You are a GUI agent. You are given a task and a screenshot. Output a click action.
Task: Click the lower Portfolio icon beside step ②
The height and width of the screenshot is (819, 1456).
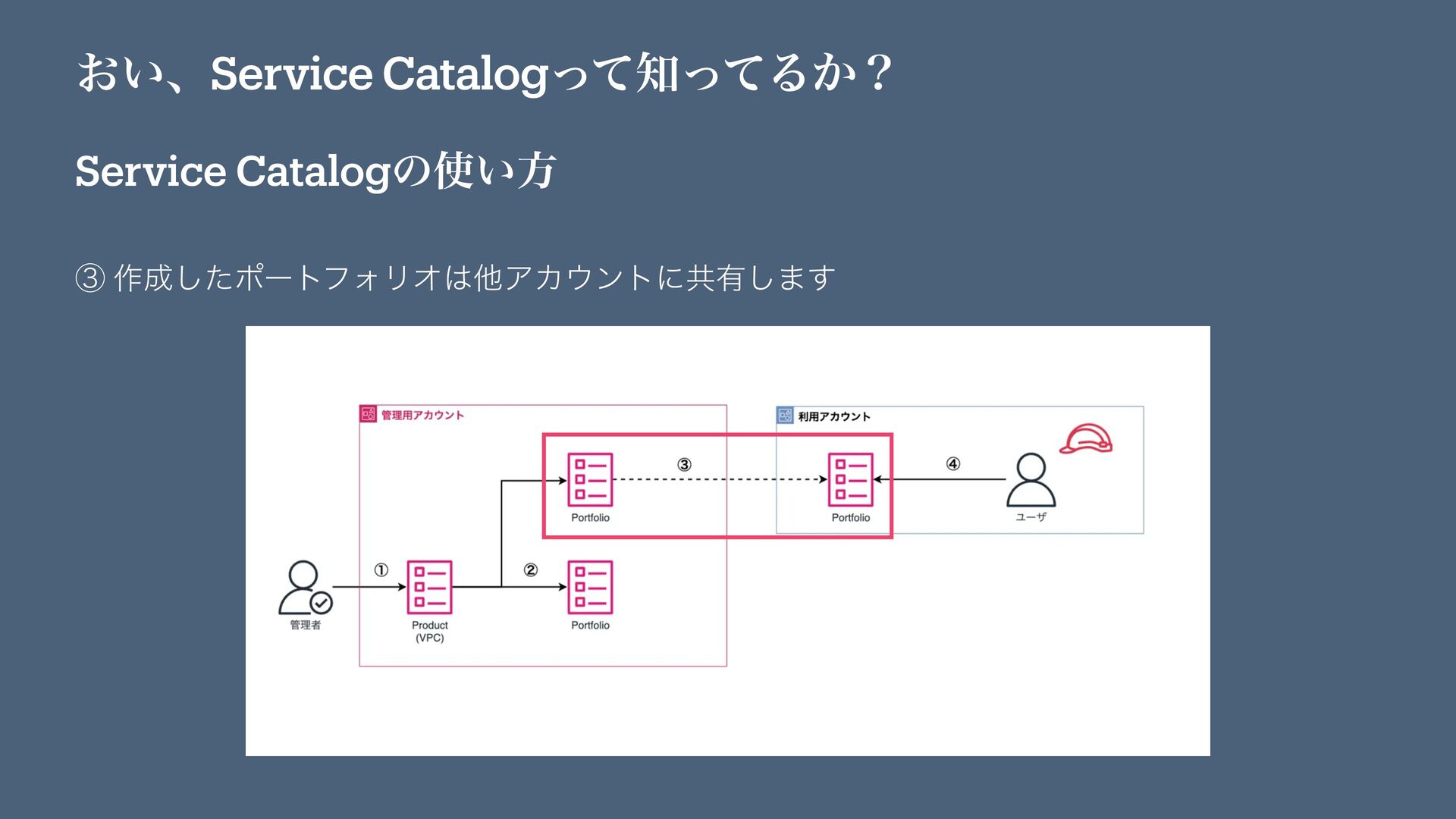tap(590, 587)
